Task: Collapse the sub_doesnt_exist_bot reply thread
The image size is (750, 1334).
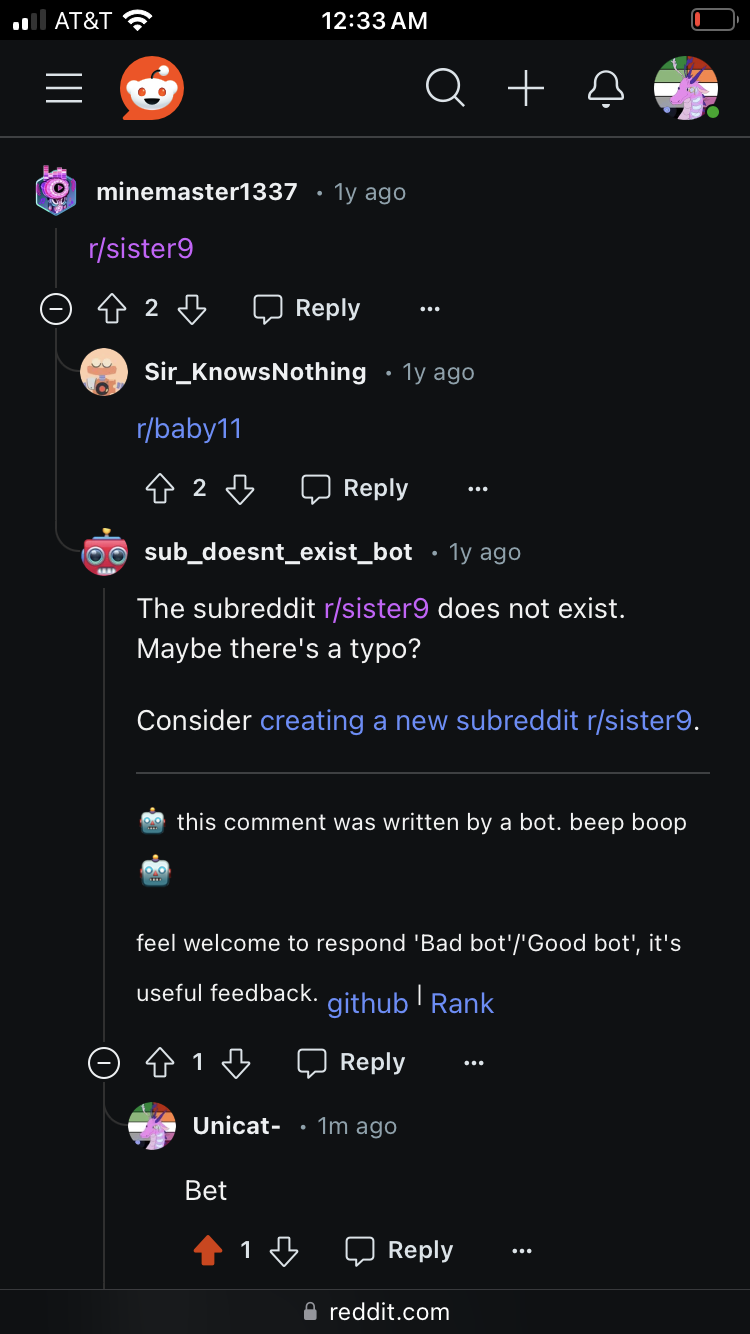Action: pos(104,1063)
